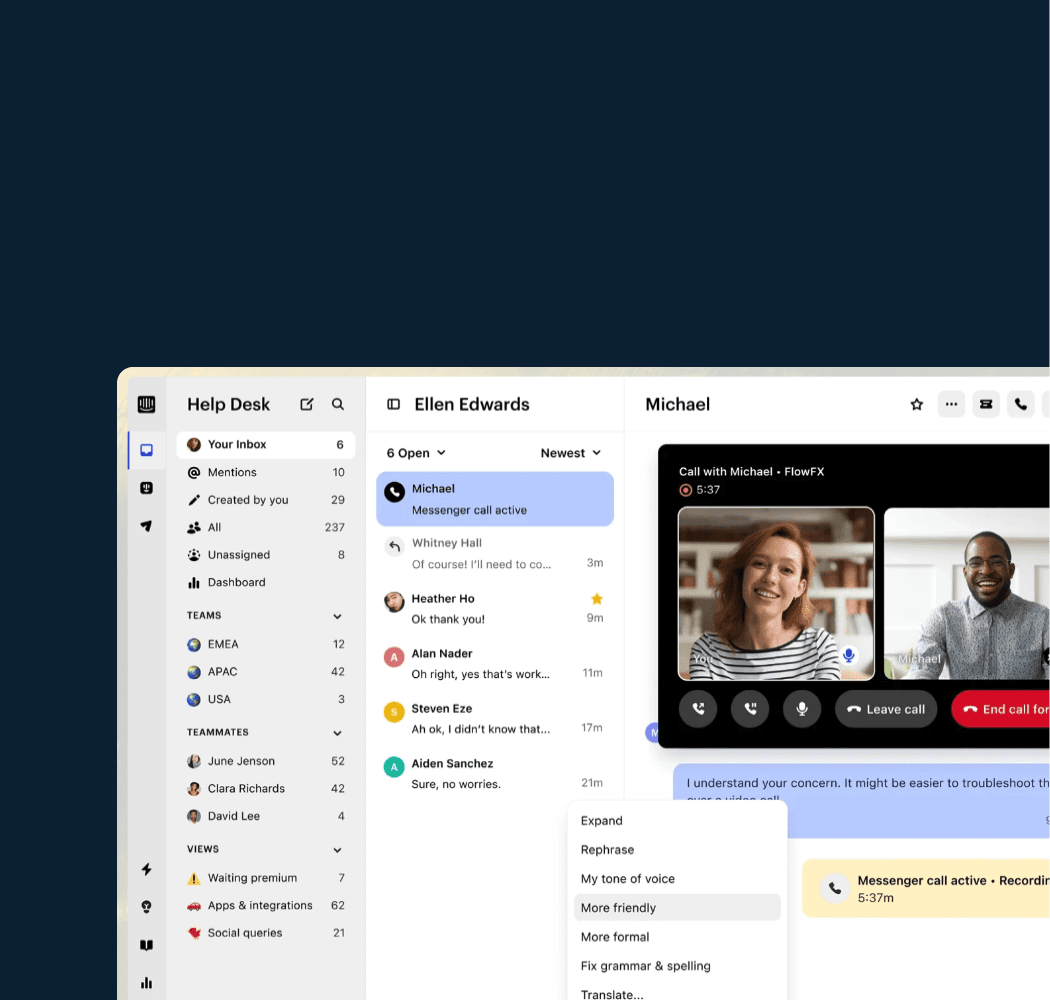
Task: Select teammate June Jenson
Action: tap(265, 761)
